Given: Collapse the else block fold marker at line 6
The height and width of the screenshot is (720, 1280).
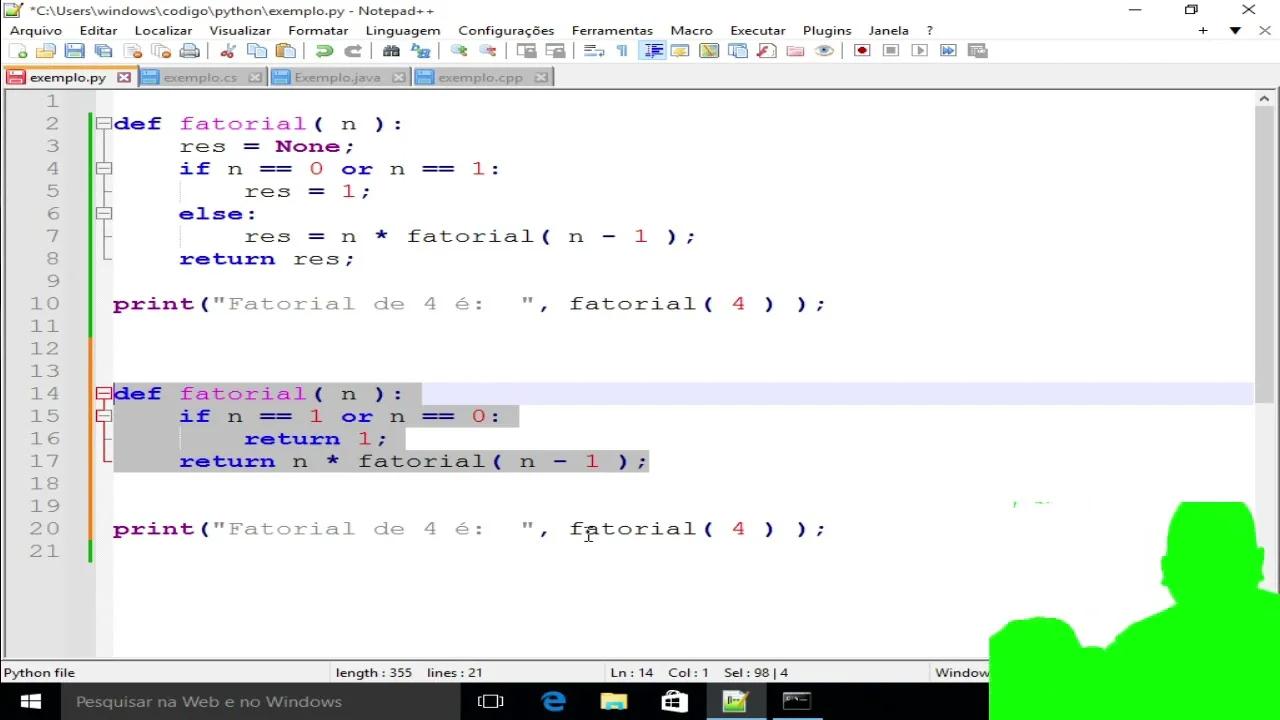Looking at the screenshot, I should pyautogui.click(x=104, y=214).
